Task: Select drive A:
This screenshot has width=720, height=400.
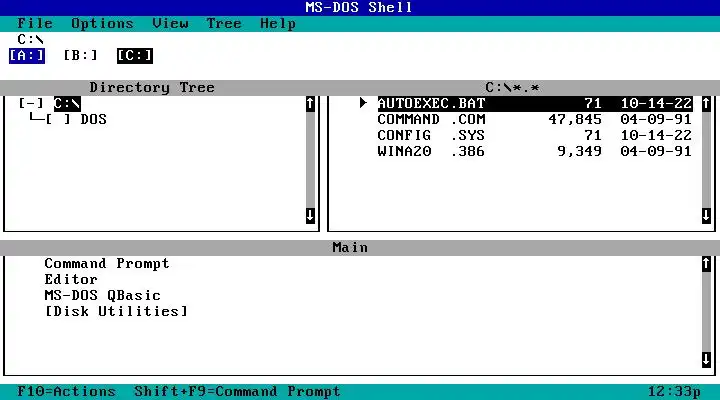Action: tap(27, 56)
